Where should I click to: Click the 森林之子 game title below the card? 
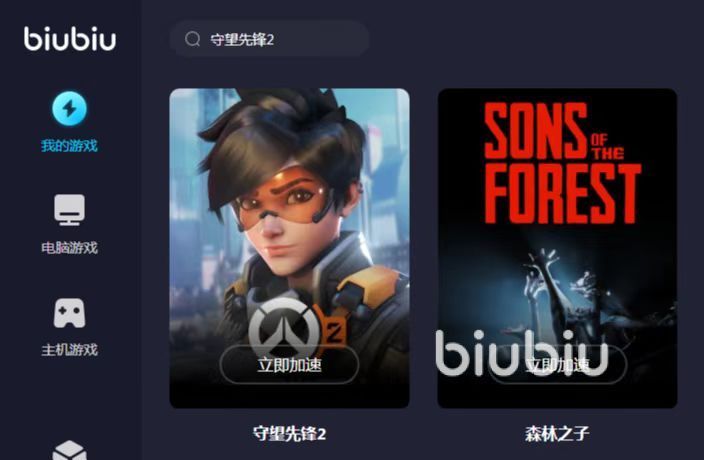point(557,434)
